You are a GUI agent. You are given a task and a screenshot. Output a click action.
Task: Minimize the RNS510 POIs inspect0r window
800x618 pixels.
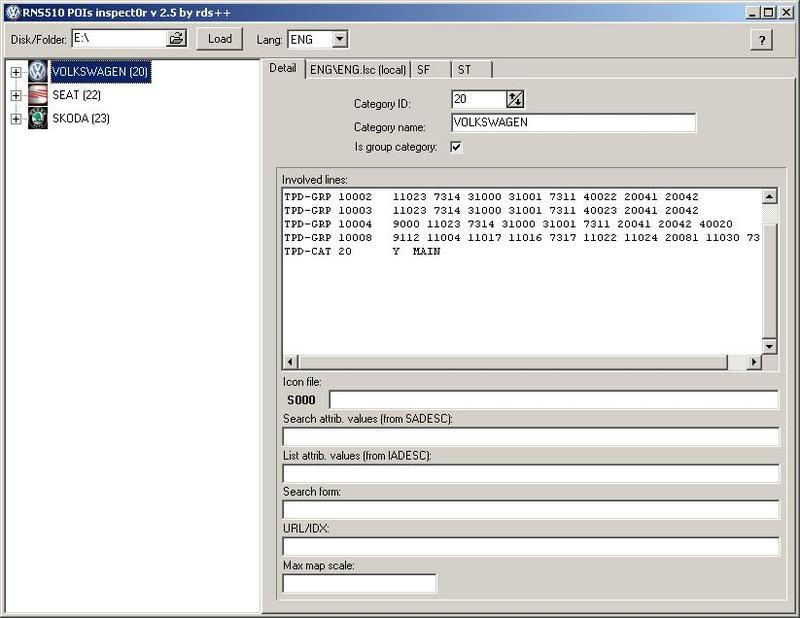pos(752,12)
